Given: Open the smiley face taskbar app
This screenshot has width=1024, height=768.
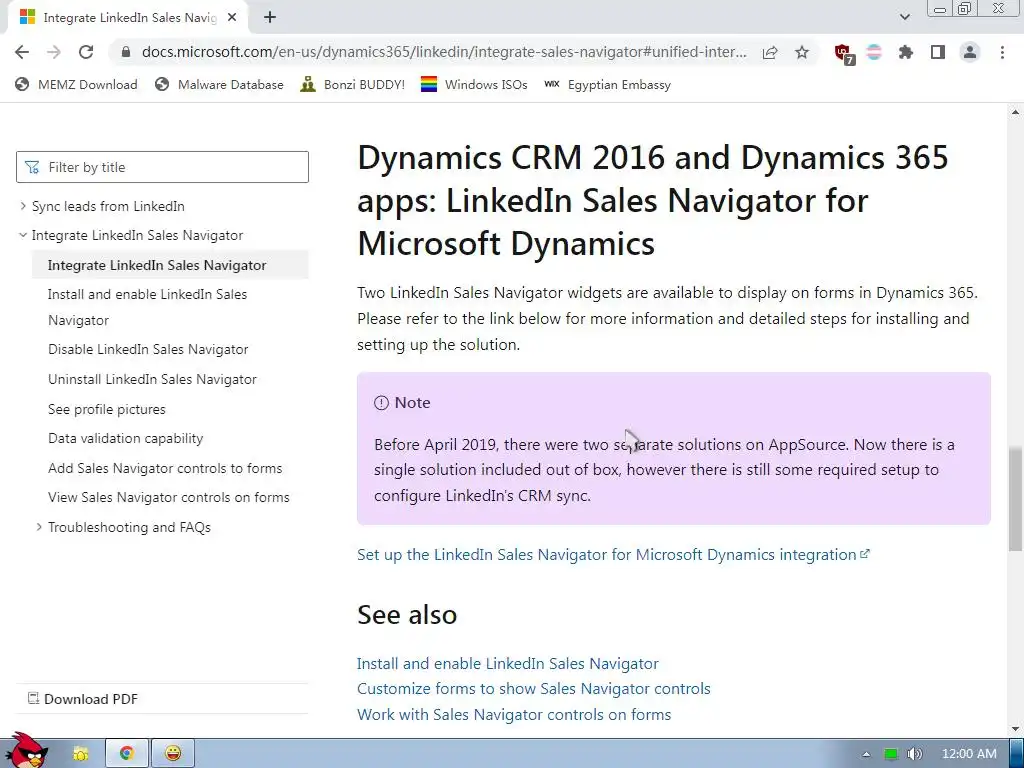Looking at the screenshot, I should click(172, 754).
